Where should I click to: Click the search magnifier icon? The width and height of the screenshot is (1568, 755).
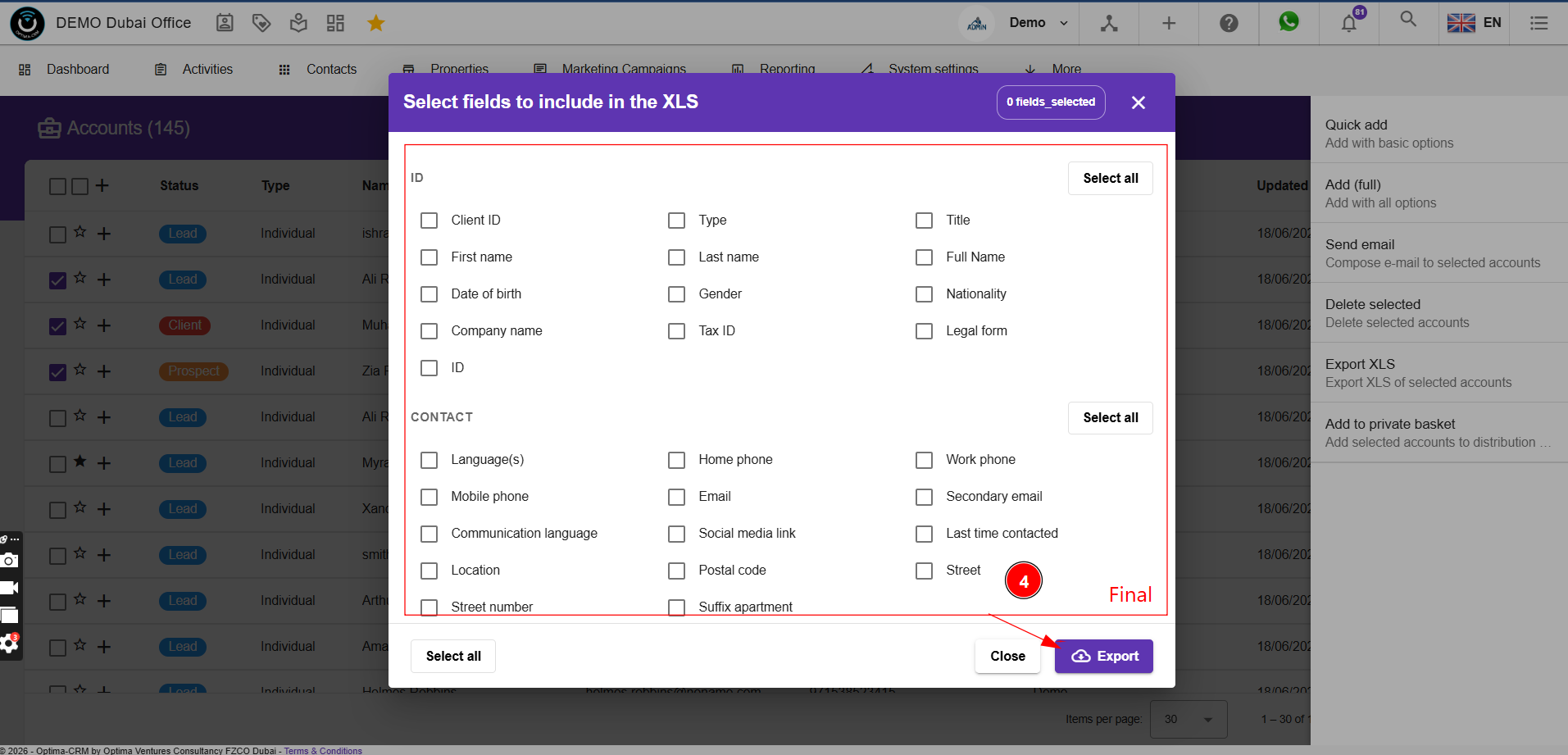tap(1408, 19)
